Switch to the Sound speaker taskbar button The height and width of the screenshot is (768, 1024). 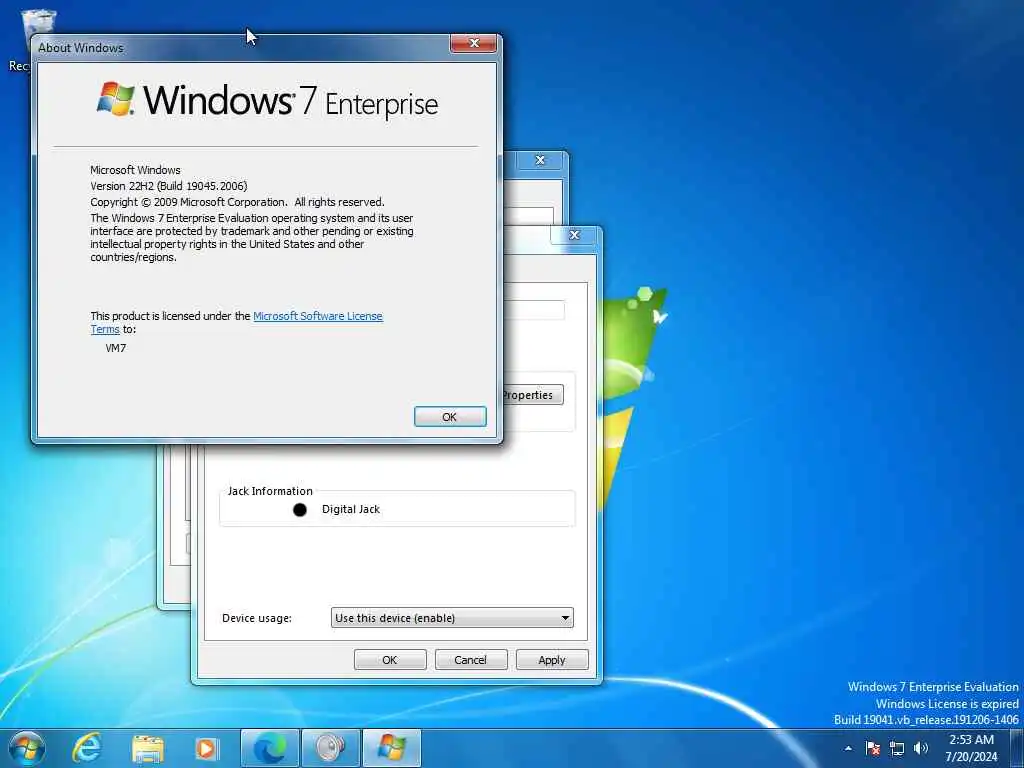(330, 748)
